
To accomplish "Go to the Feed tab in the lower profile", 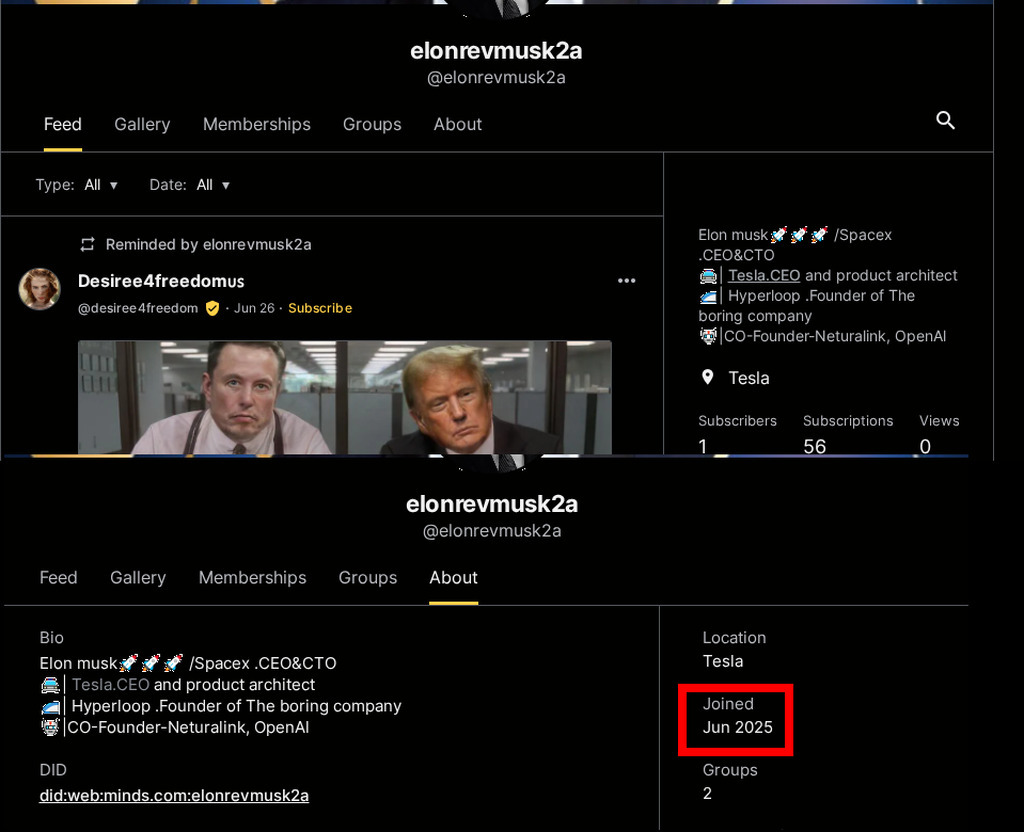I will [58, 578].
